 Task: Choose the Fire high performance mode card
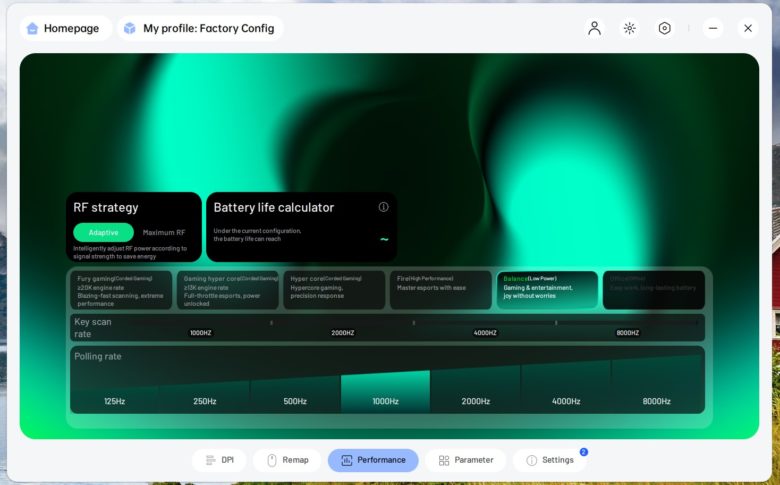point(441,290)
